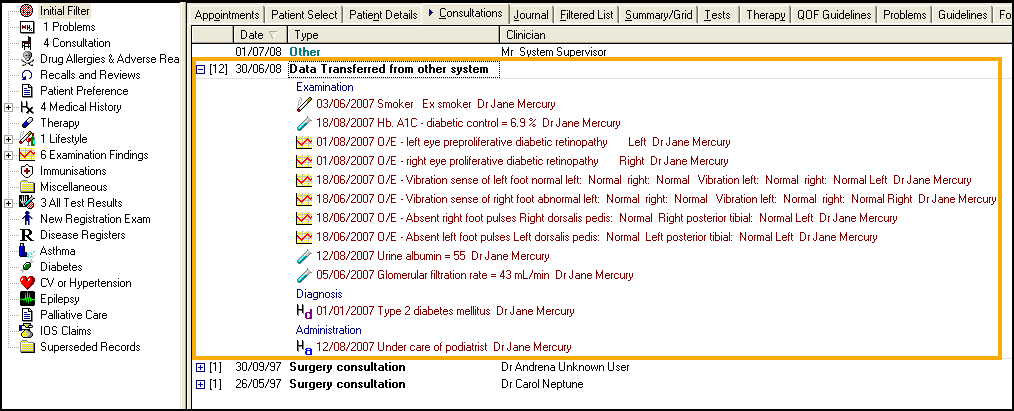
Task: Click the CV or Hypertension heart icon
Action: click(27, 283)
